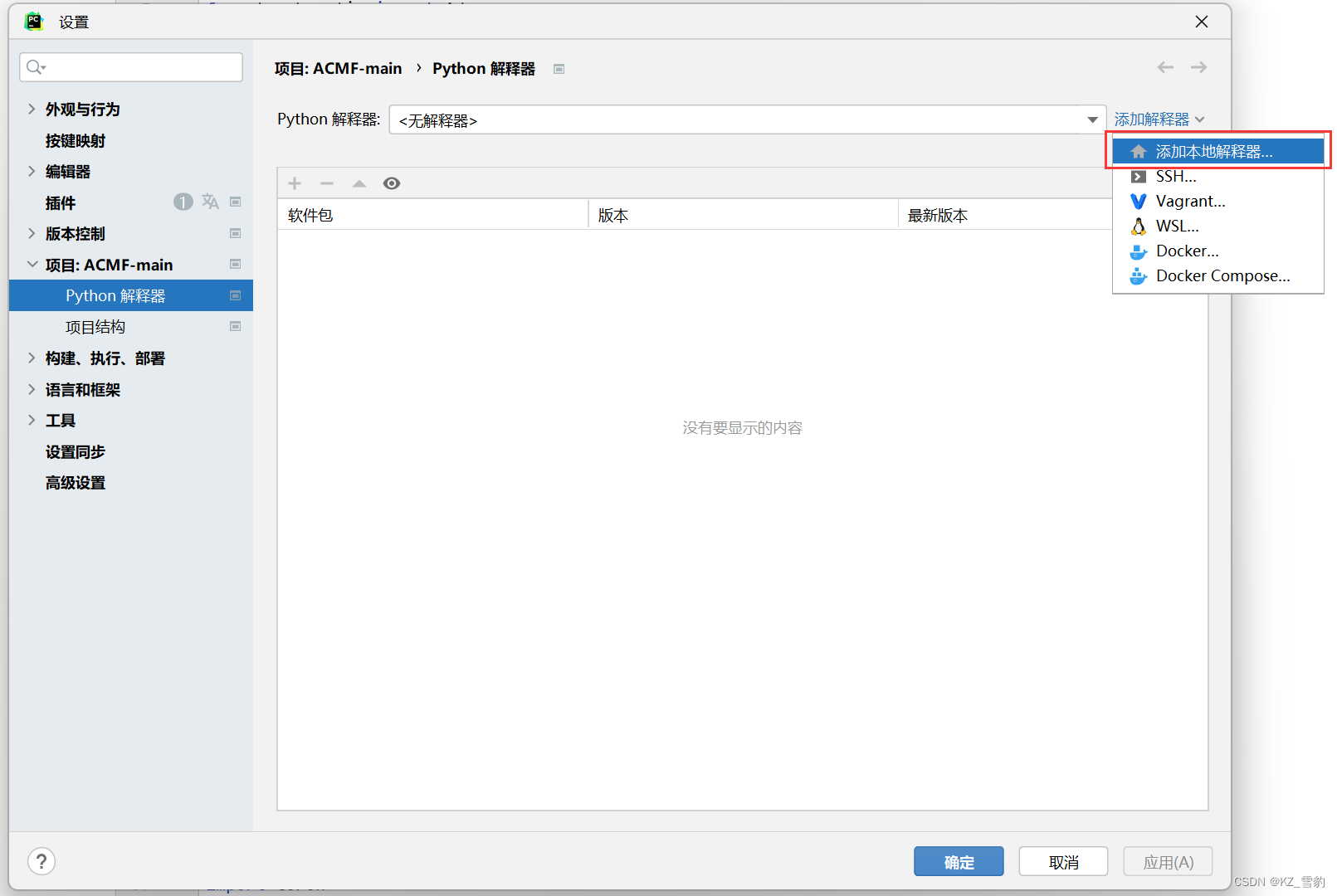1337x896 pixels.
Task: Collapse the 项目: ACMF-main section
Action: pyautogui.click(x=32, y=264)
